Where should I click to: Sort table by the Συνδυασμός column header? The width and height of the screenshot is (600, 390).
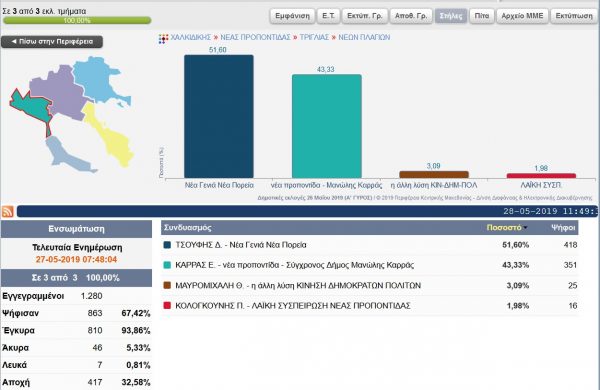(188, 228)
